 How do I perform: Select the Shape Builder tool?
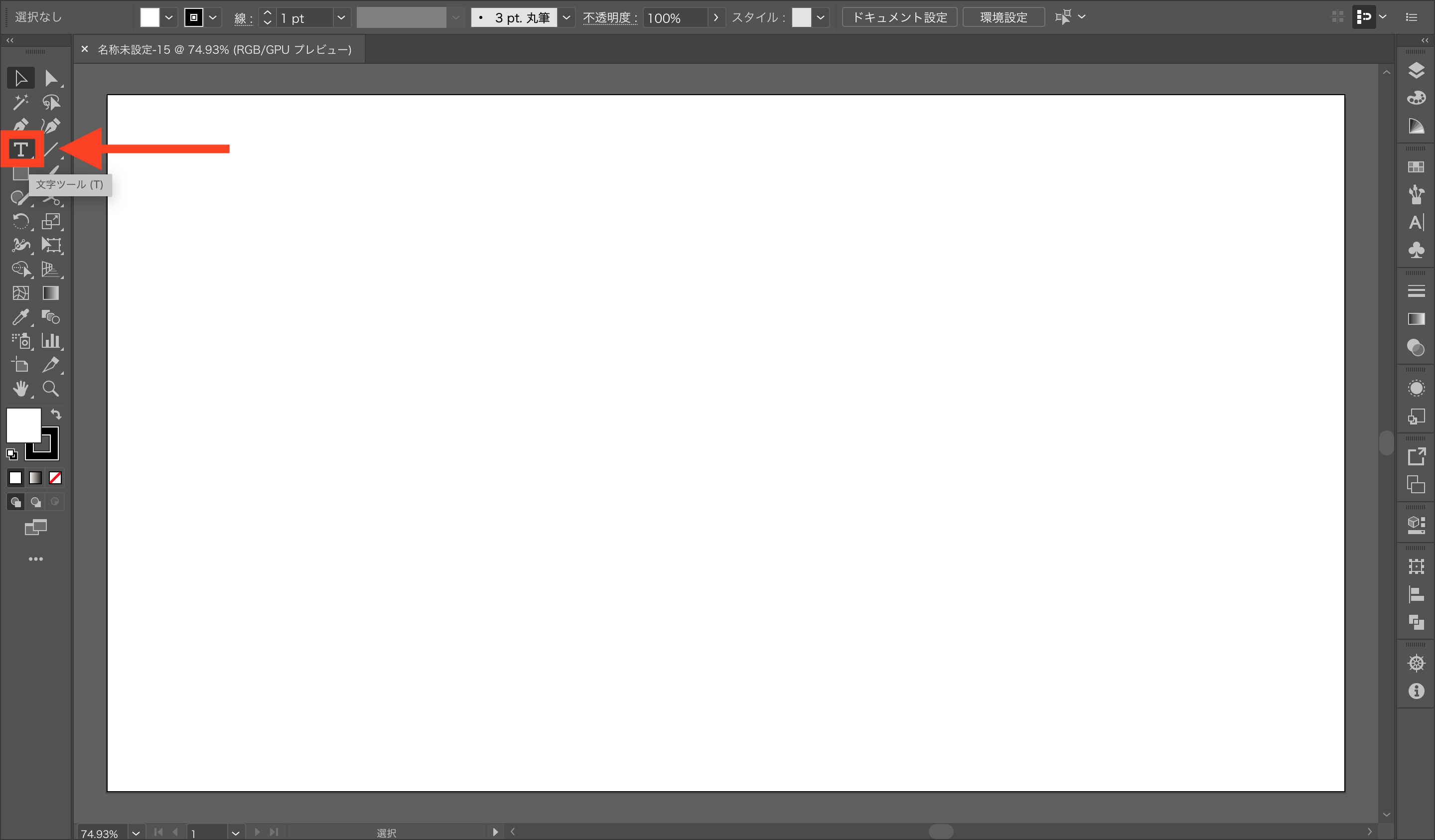coord(20,269)
